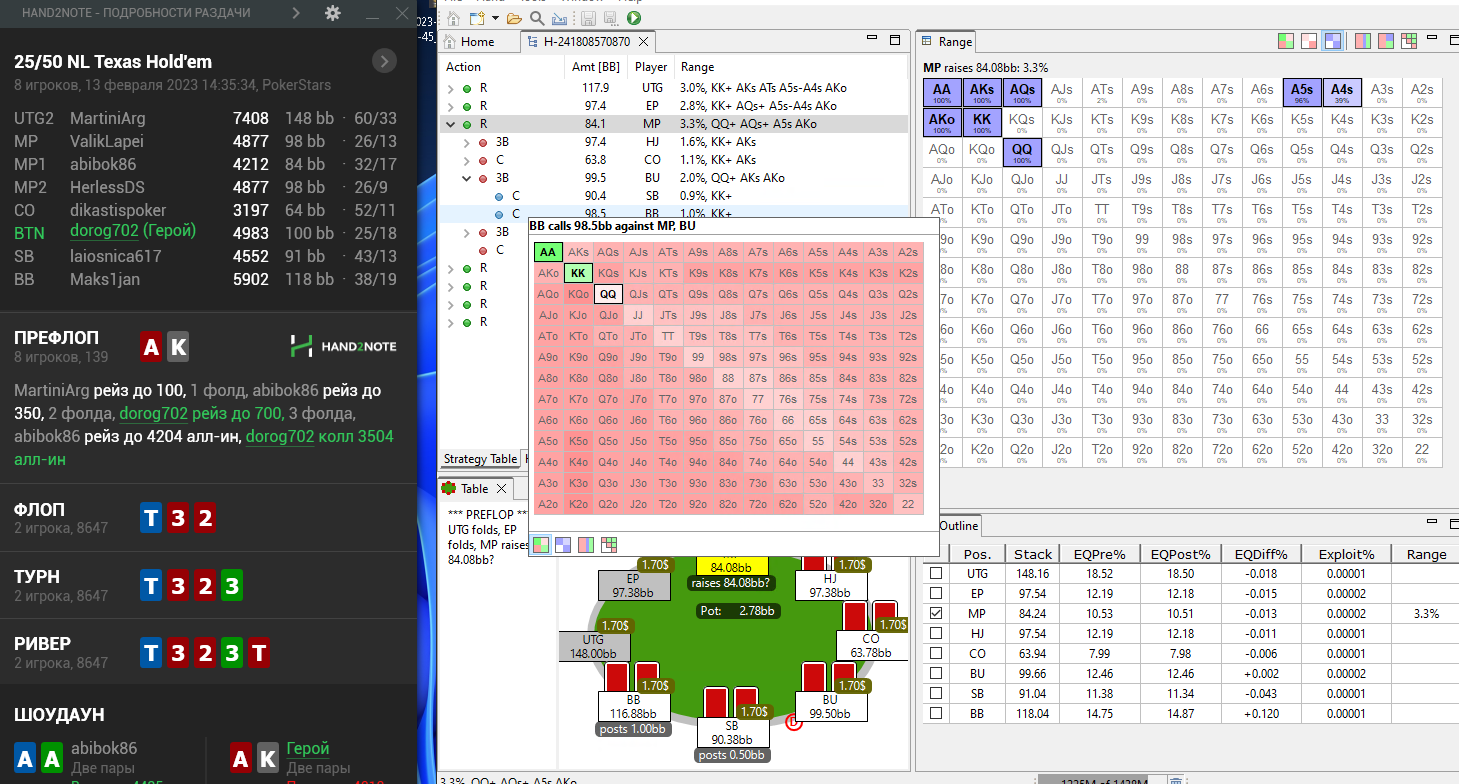Toggle the BB row checkbox

pos(936,713)
